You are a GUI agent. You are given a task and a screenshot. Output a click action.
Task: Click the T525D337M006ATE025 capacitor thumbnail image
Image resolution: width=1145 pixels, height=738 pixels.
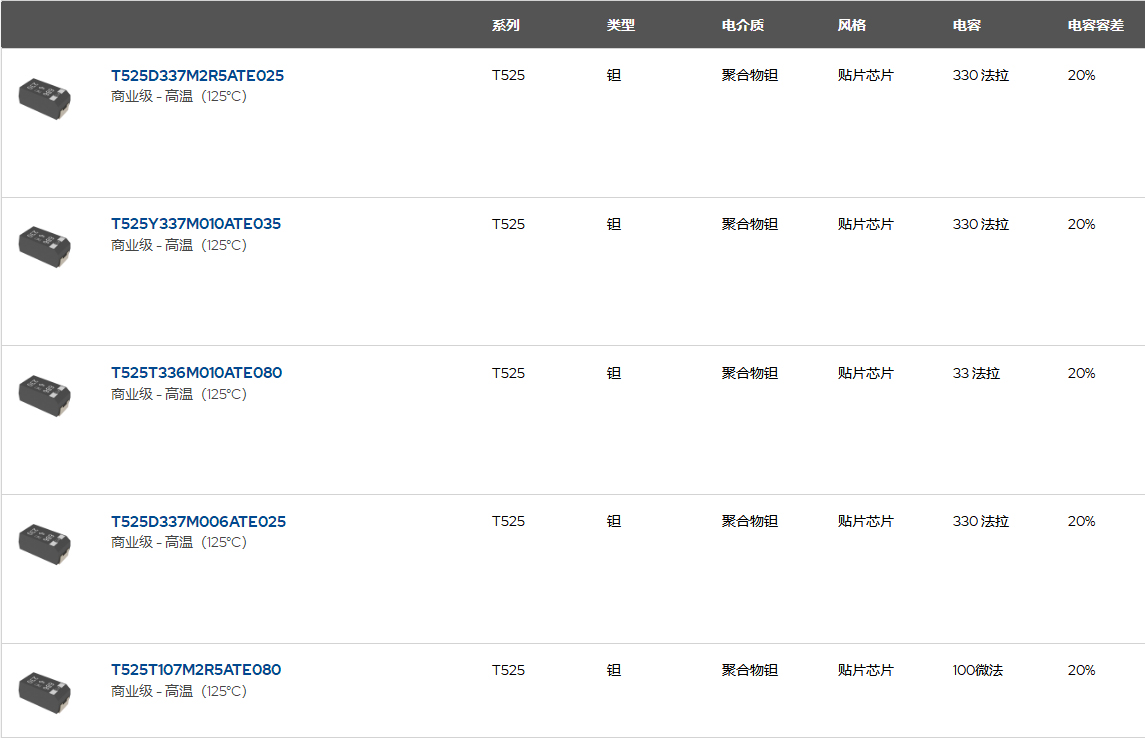pos(45,542)
